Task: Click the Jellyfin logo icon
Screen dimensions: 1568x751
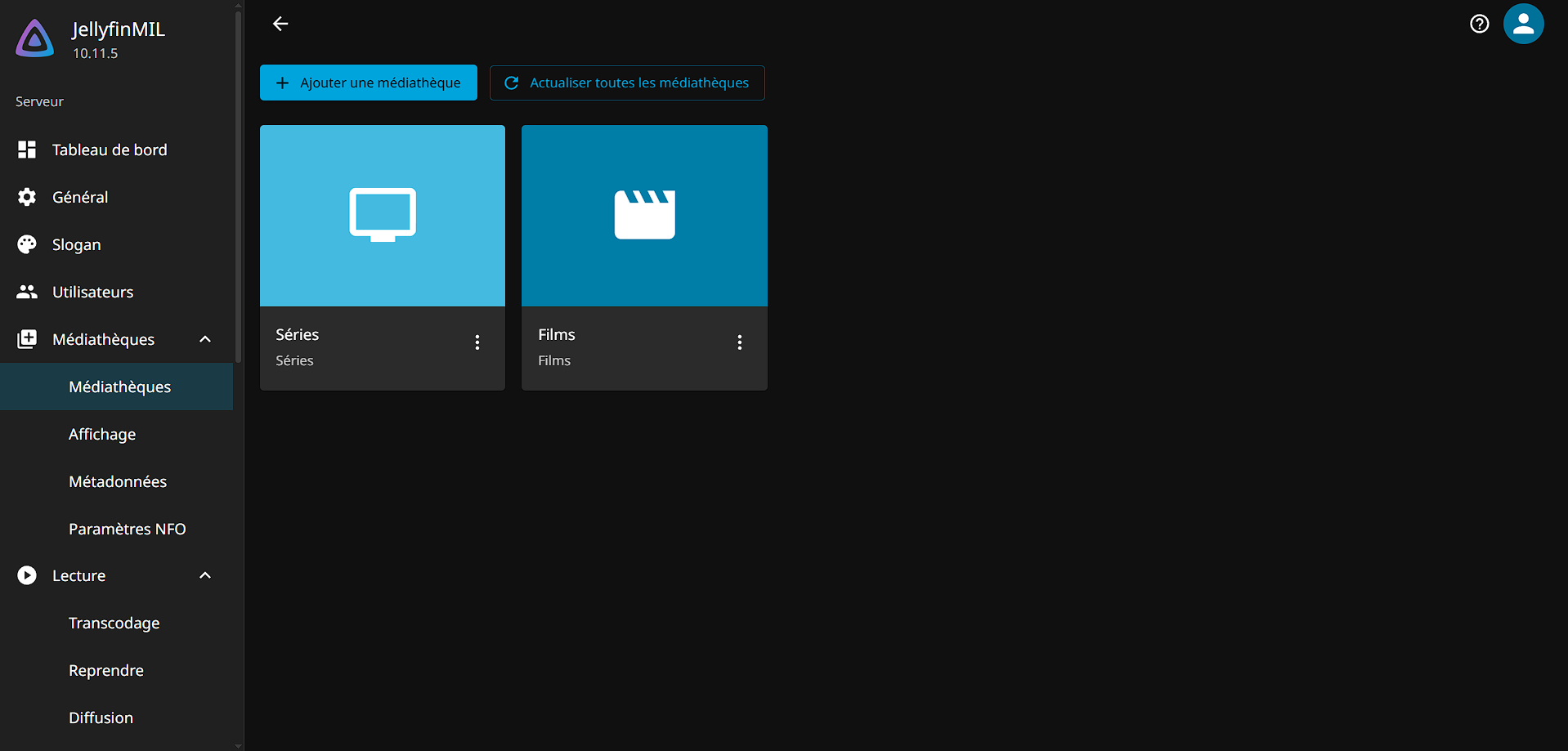Action: 35,39
